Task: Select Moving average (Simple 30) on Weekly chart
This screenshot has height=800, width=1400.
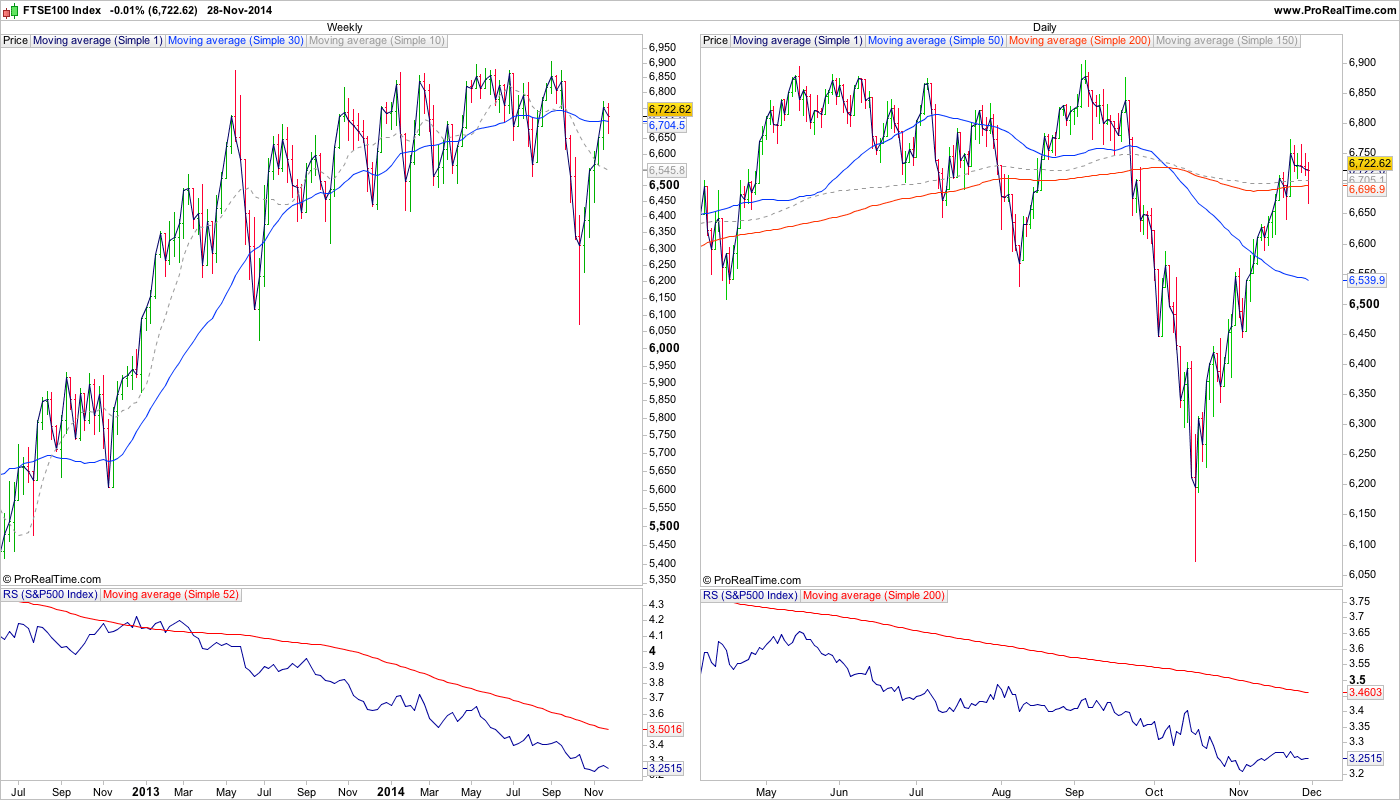Action: (235, 41)
